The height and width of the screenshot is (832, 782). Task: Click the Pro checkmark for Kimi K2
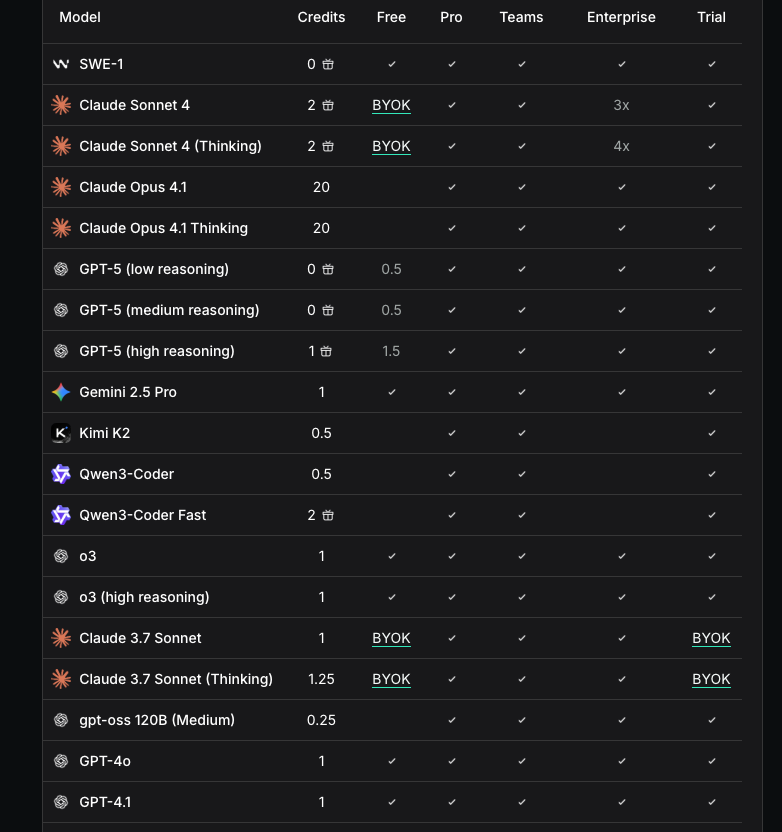click(452, 433)
